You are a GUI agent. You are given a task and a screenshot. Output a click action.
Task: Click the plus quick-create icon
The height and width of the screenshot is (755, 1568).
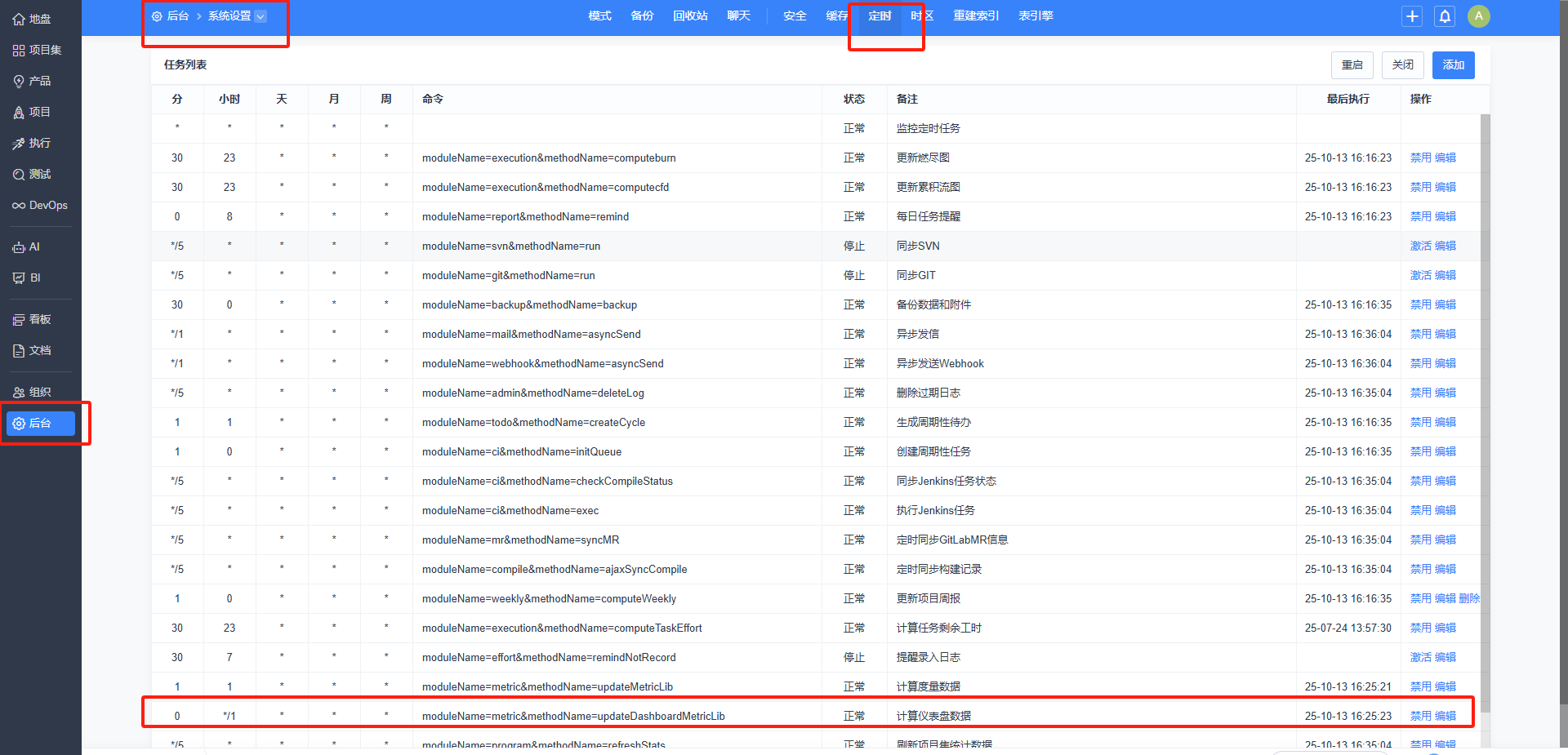1412,16
